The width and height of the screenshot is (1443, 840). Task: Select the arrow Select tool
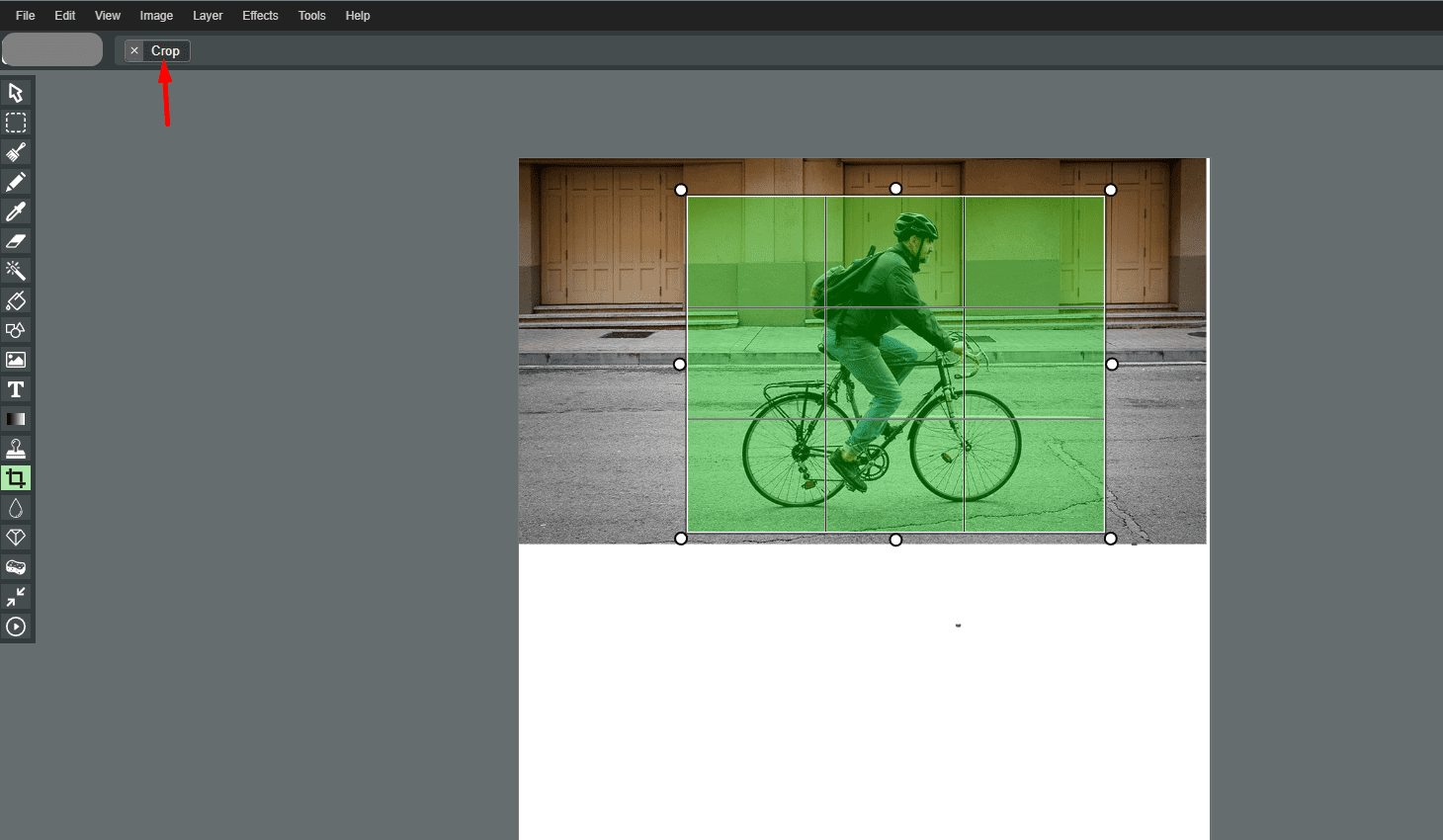pos(16,93)
